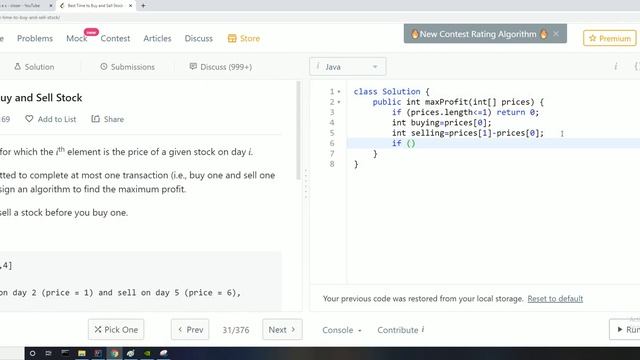The height and width of the screenshot is (360, 640).
Task: Click the chat icon on Discuss tab
Action: point(193,66)
